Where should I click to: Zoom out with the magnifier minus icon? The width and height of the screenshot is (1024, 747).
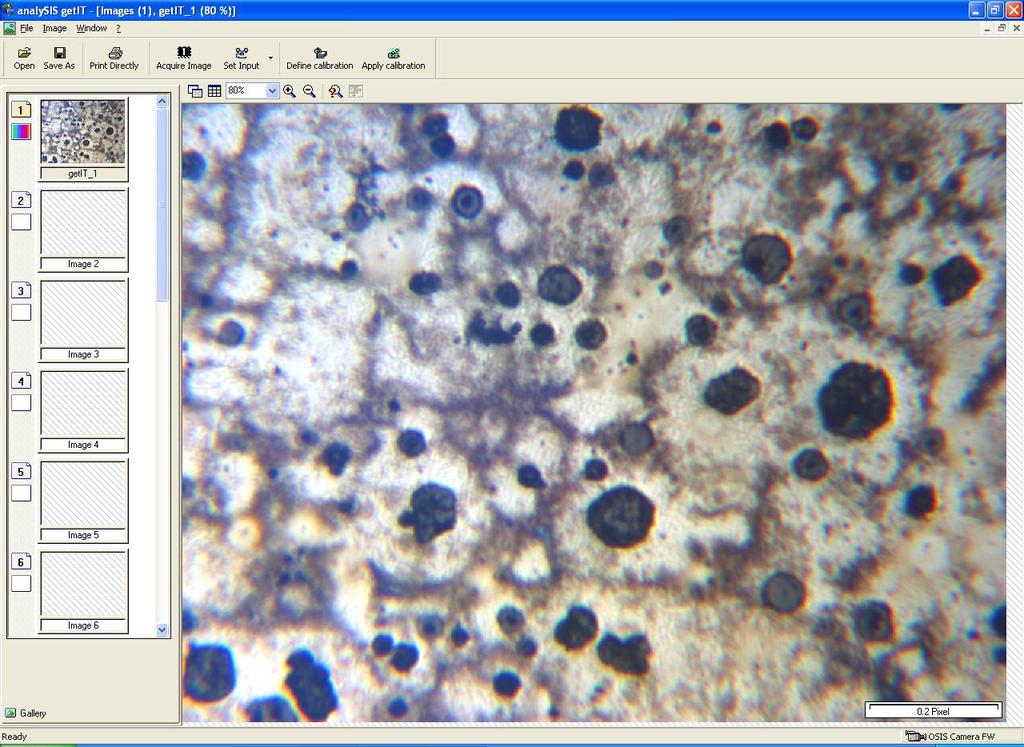click(310, 91)
